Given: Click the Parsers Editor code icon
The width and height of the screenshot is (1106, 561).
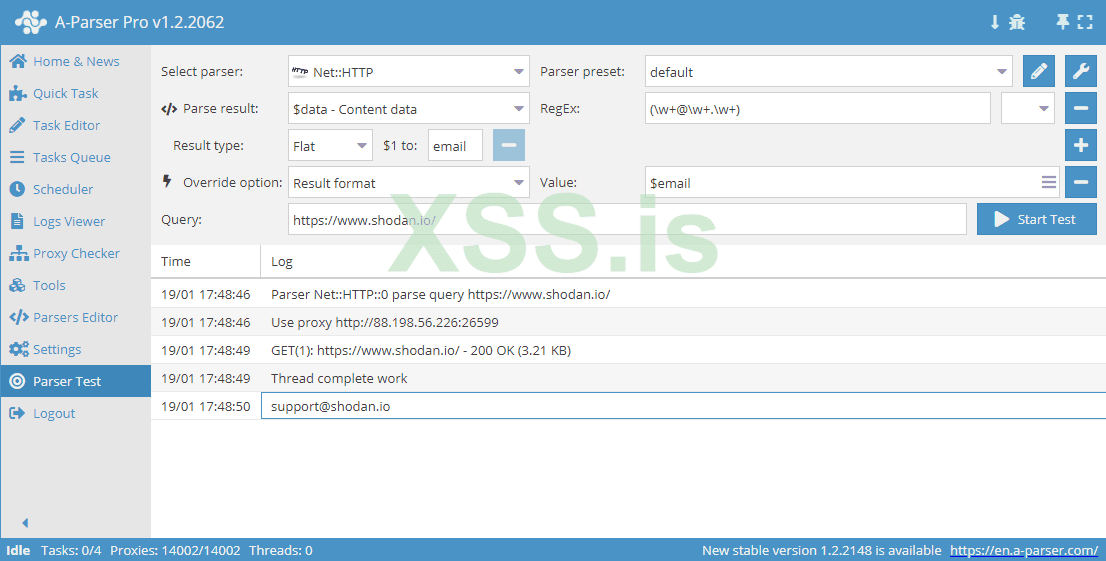Looking at the screenshot, I should click(x=18, y=318).
